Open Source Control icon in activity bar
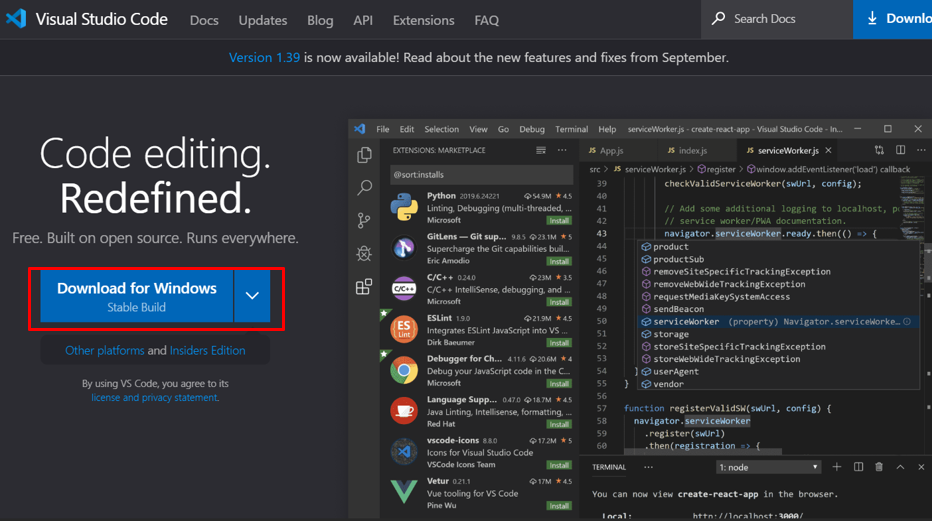The height and width of the screenshot is (521, 932). coord(364,221)
